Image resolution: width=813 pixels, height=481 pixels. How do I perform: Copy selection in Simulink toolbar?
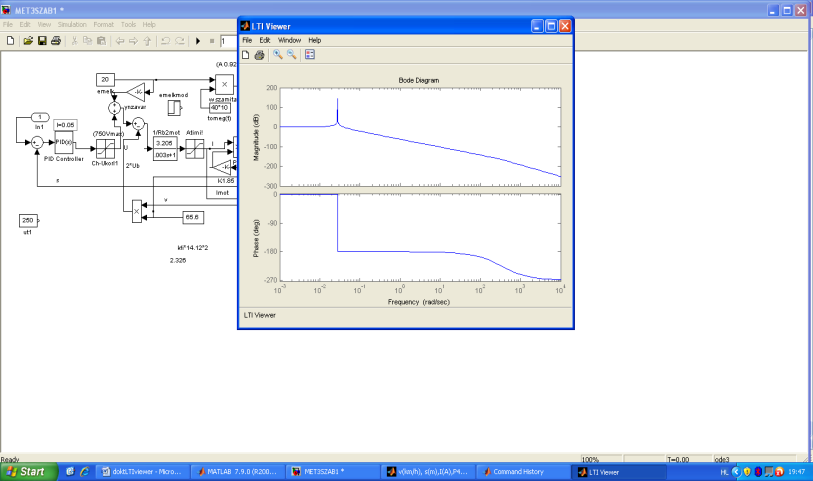click(x=88, y=40)
